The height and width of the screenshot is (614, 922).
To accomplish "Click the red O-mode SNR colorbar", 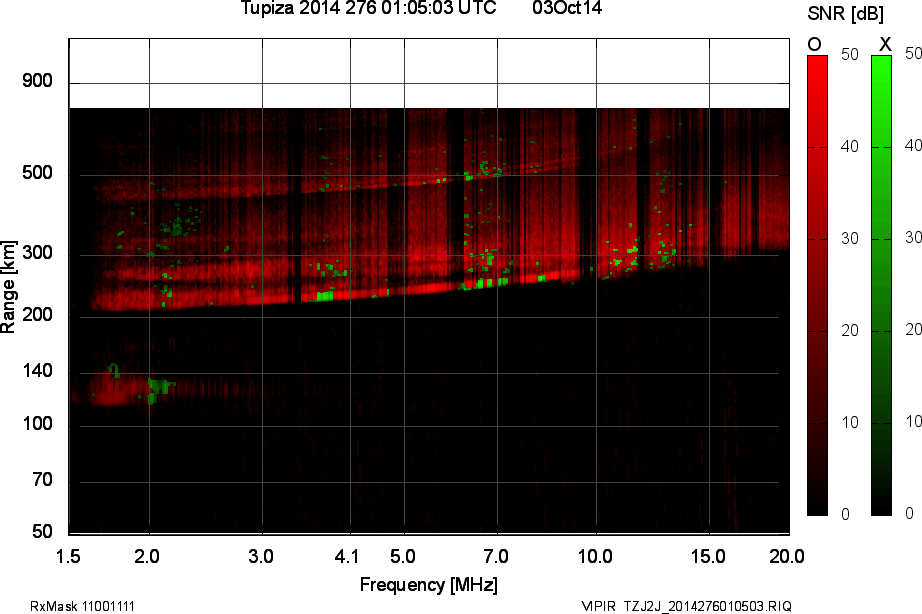I will pos(817,285).
